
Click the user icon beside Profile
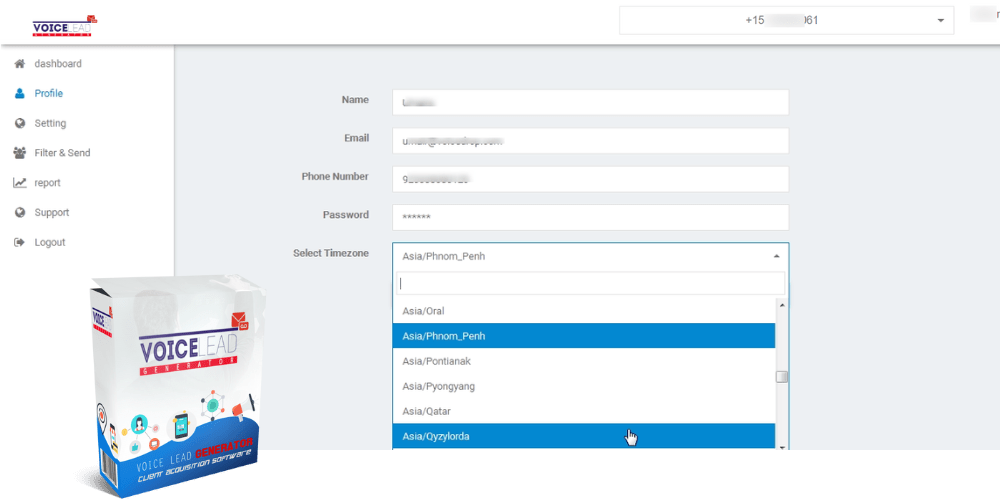coord(20,93)
